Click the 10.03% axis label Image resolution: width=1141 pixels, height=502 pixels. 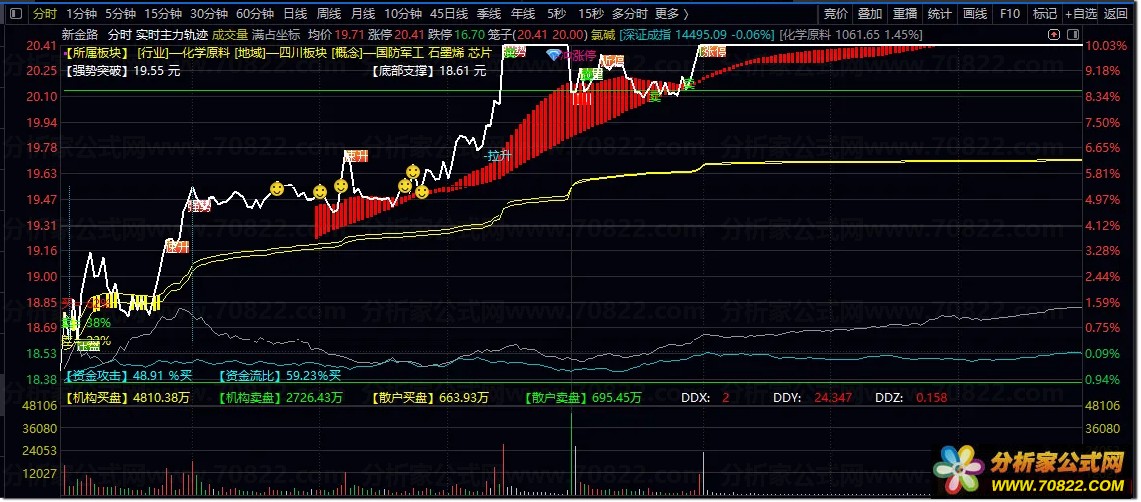point(1107,45)
